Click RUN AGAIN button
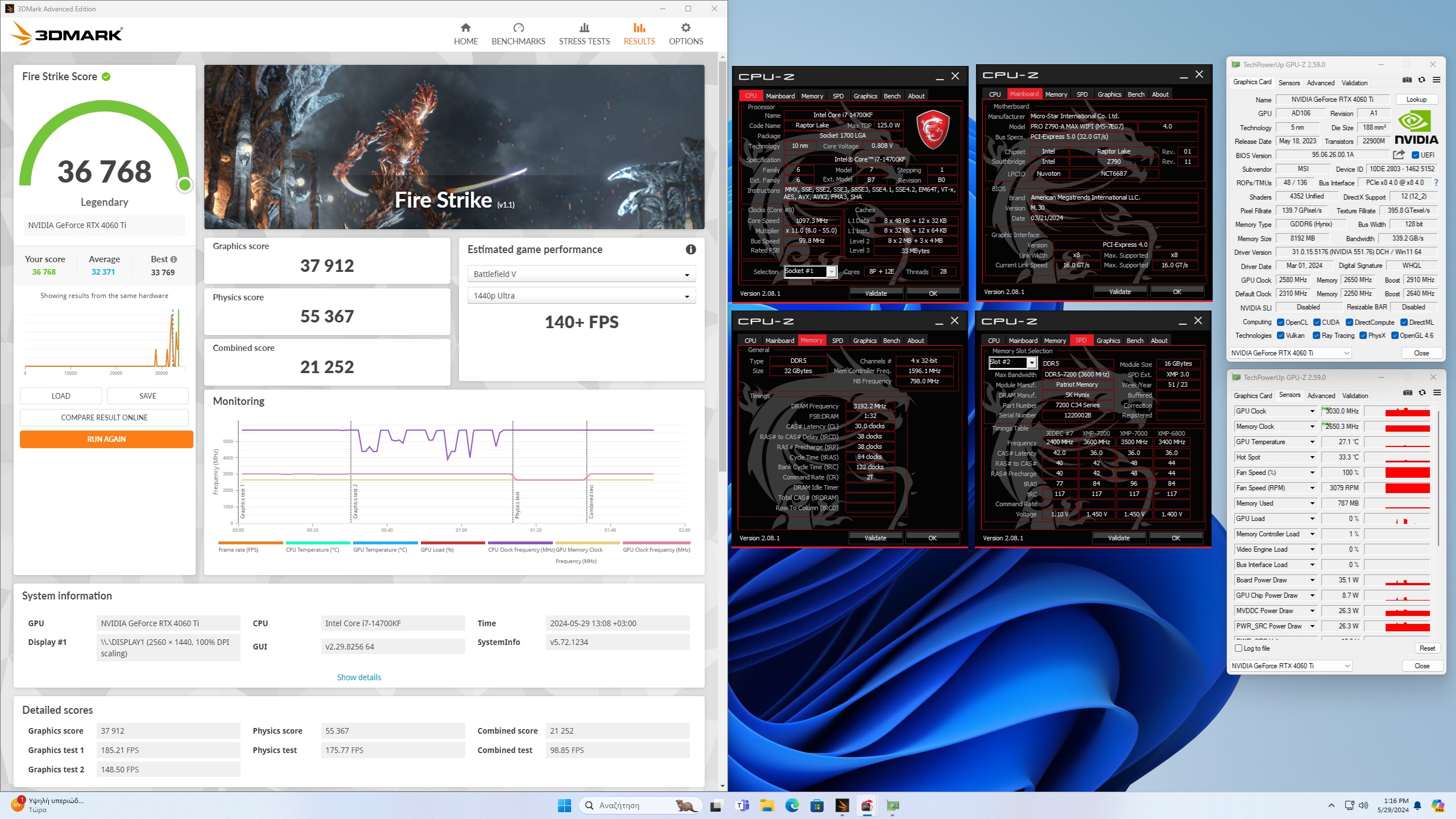Image resolution: width=1456 pixels, height=819 pixels. tap(106, 439)
